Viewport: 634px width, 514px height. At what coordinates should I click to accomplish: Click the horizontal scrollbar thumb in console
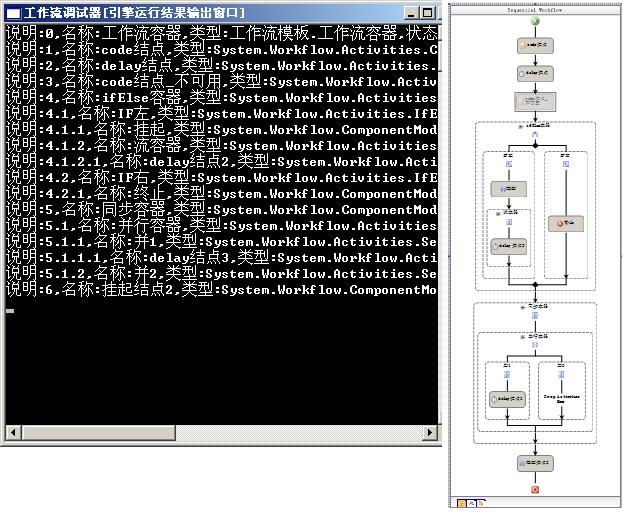point(98,432)
